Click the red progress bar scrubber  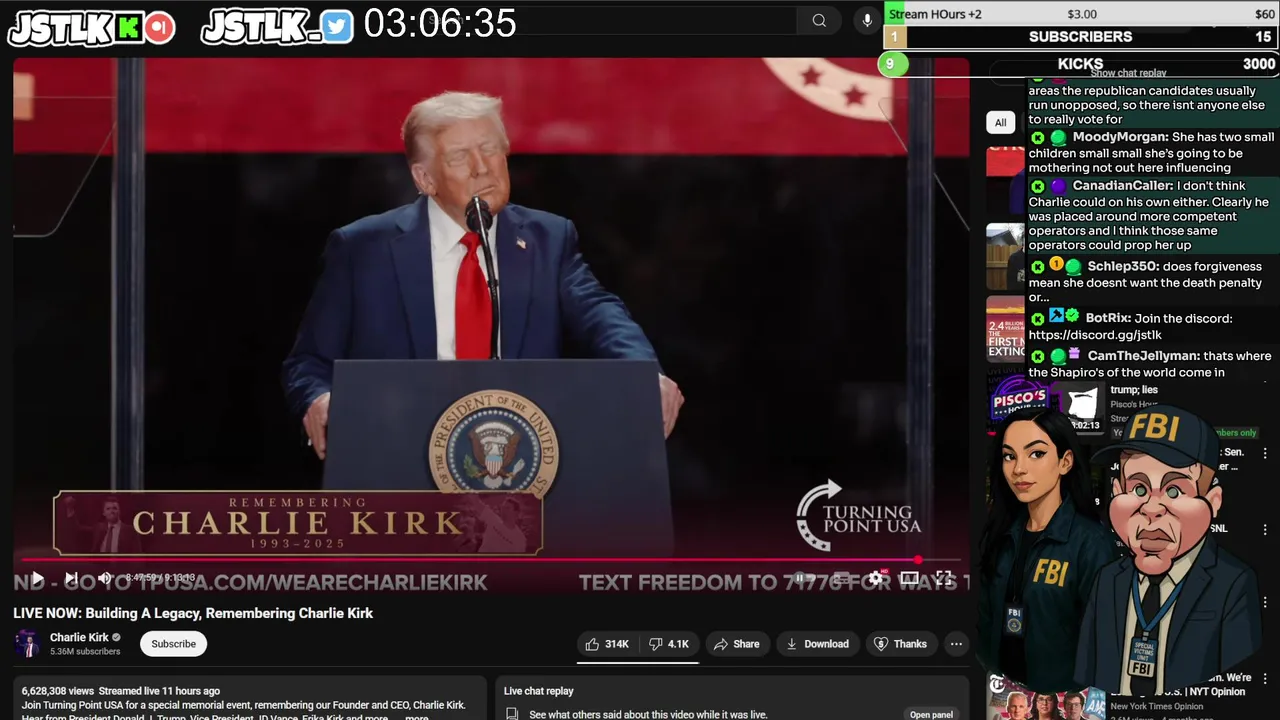pos(917,560)
